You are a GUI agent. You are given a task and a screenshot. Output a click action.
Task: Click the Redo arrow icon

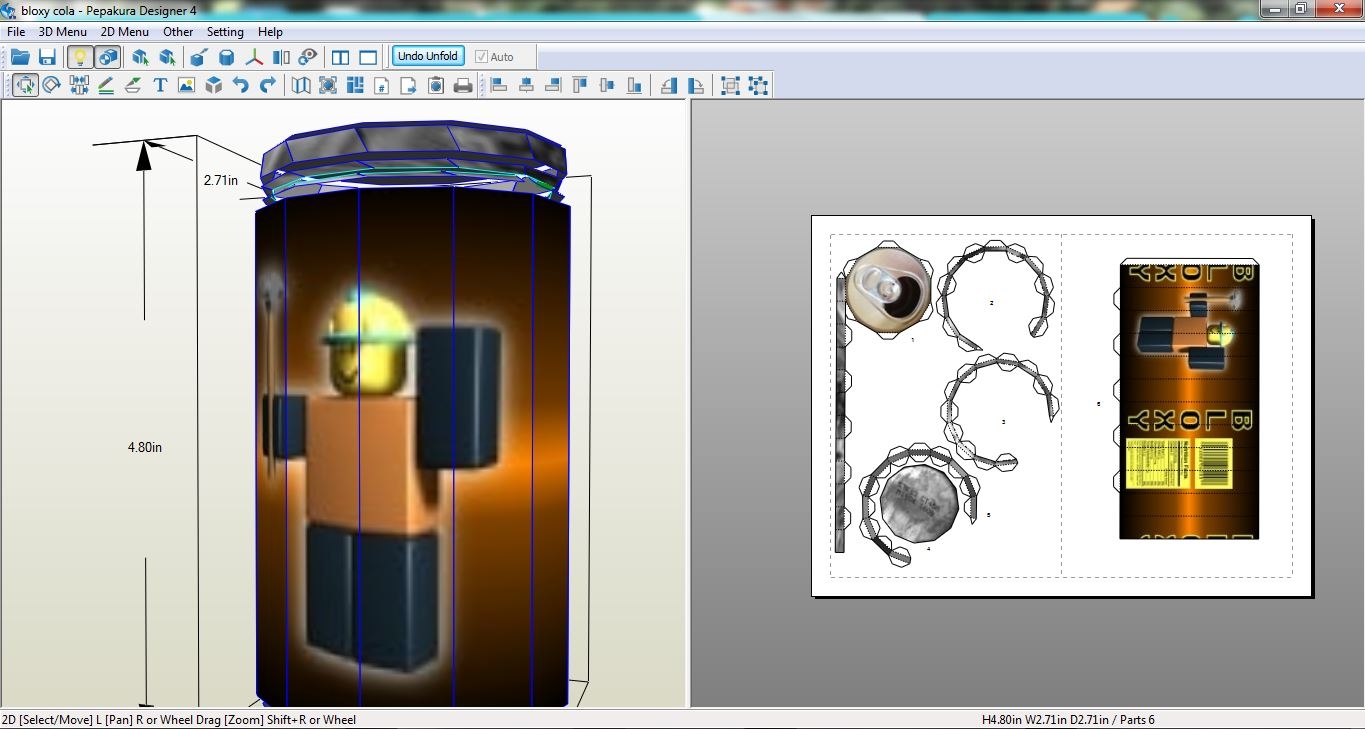(267, 86)
